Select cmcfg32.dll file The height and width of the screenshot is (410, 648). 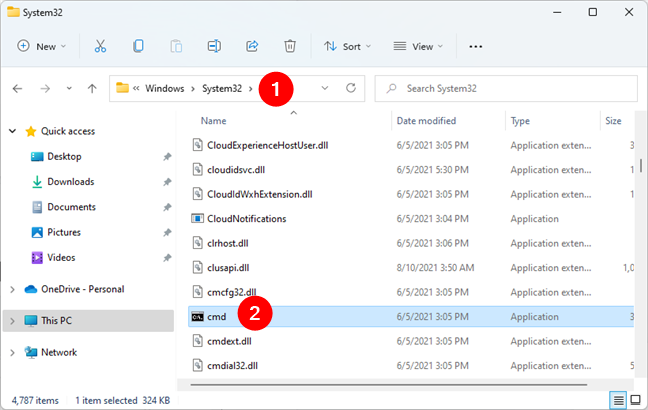pyautogui.click(x=231, y=292)
